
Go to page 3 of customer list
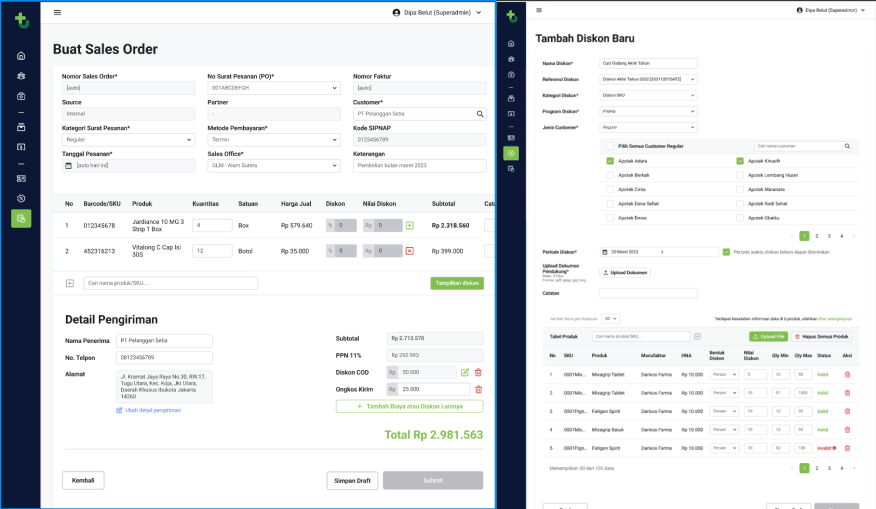point(829,236)
